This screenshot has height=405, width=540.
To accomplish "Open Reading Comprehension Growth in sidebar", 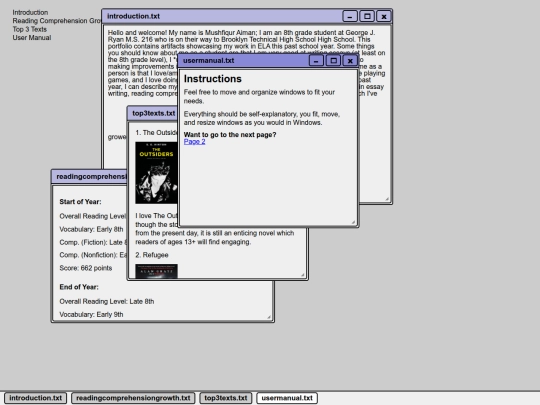I will coord(57,21).
